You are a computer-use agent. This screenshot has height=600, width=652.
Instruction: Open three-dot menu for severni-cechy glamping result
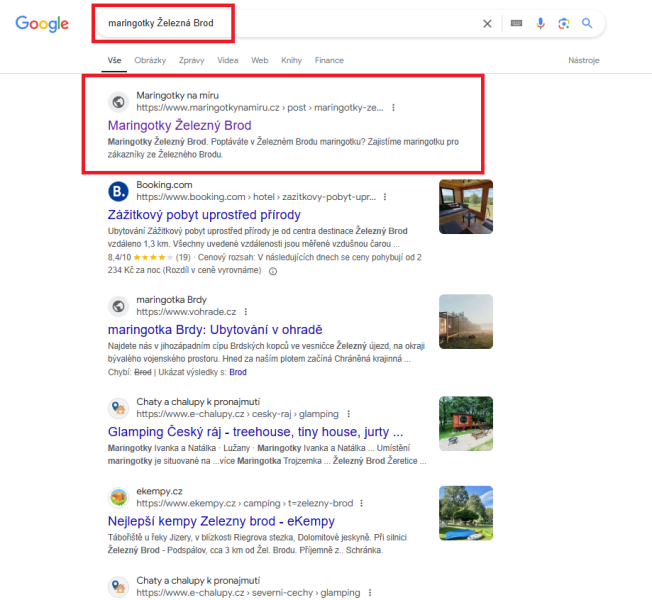click(370, 593)
